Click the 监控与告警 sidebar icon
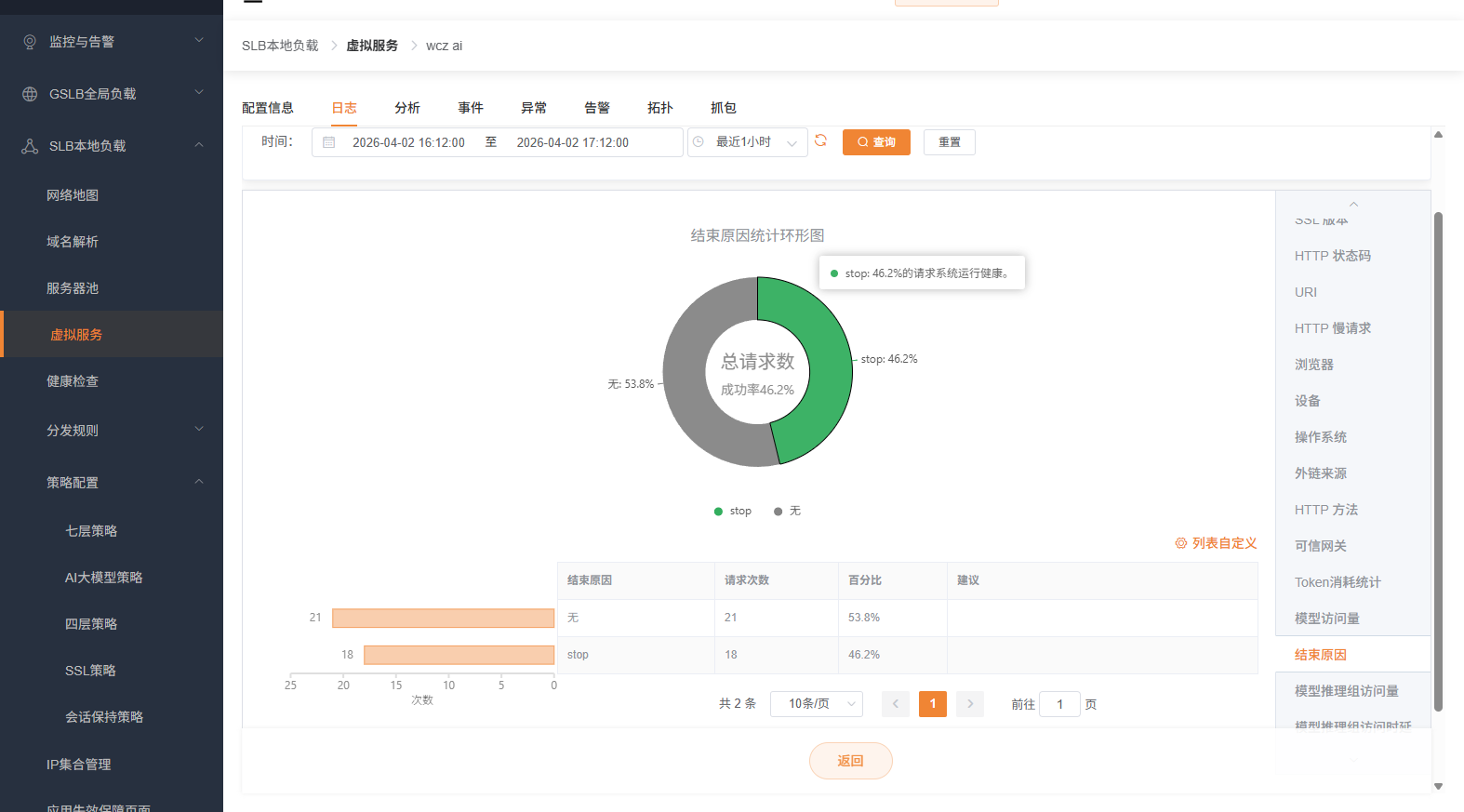The width and height of the screenshot is (1464, 812). pos(30,42)
